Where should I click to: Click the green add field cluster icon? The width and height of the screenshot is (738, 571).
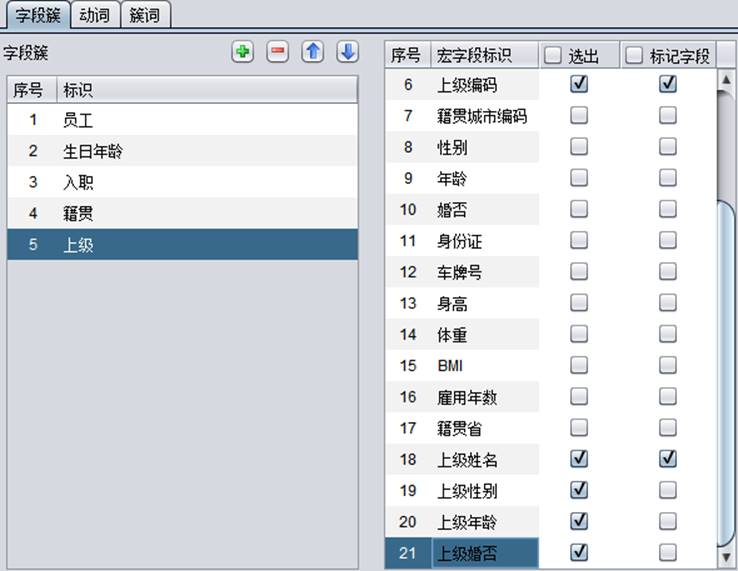pyautogui.click(x=242, y=53)
